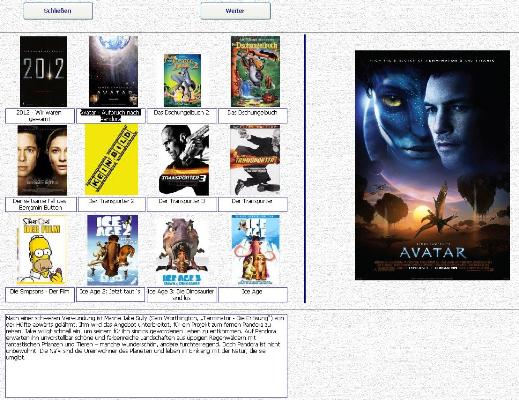Image resolution: width=519 pixels, height=400 pixels.
Task: Select the 2012 movie poster
Action: pyautogui.click(x=43, y=71)
